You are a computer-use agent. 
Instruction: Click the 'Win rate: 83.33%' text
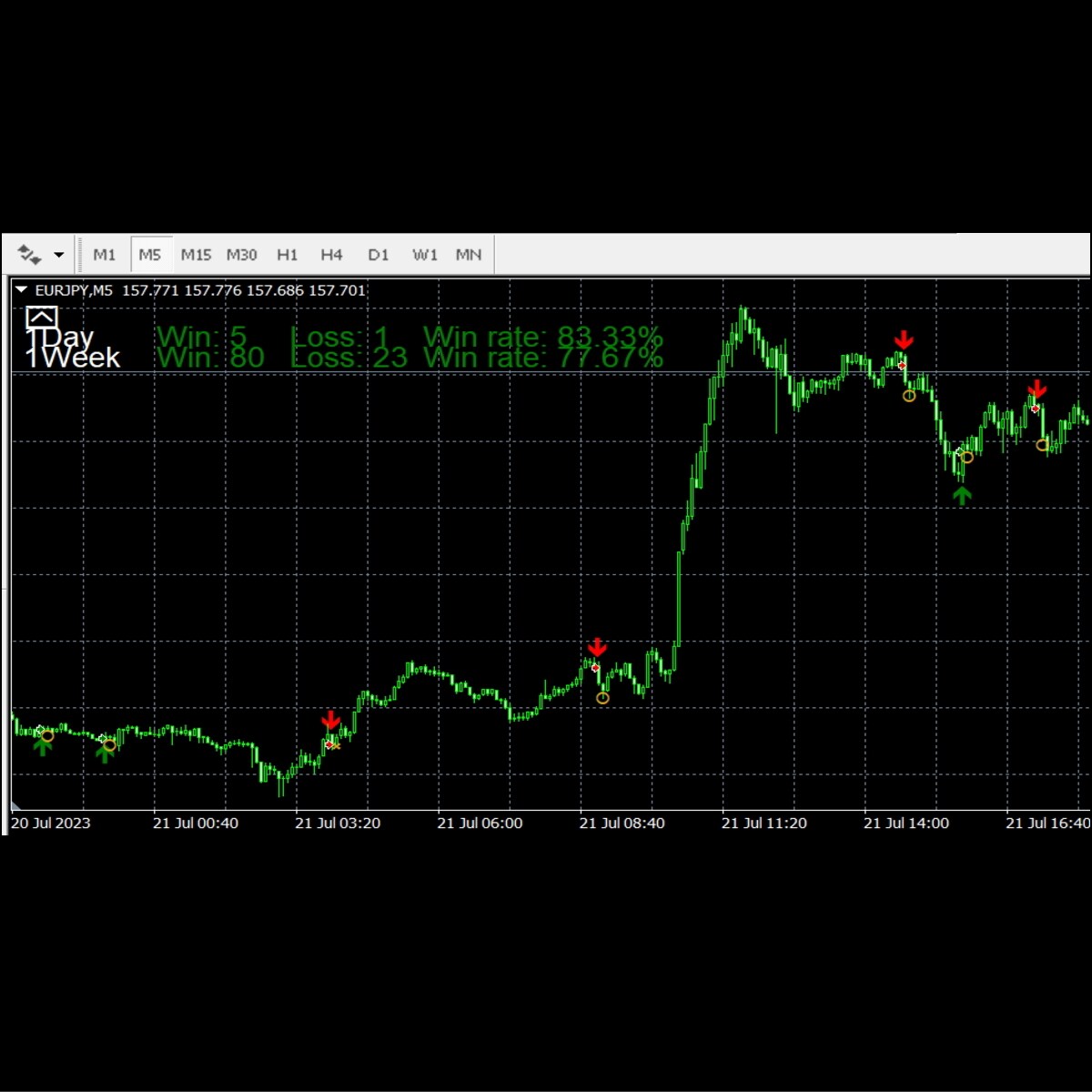pyautogui.click(x=543, y=337)
